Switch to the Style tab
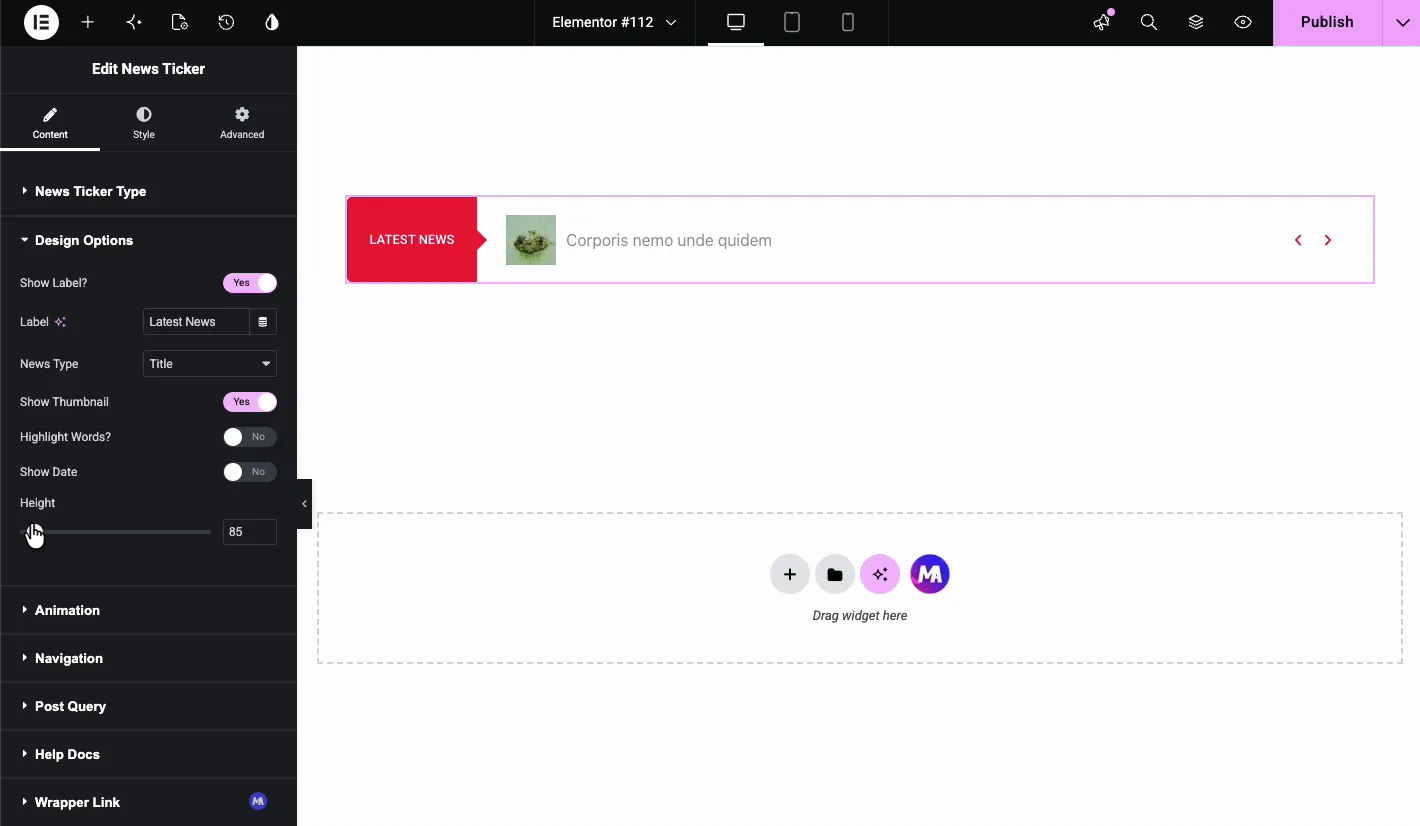The height and width of the screenshot is (826, 1420). [144, 123]
